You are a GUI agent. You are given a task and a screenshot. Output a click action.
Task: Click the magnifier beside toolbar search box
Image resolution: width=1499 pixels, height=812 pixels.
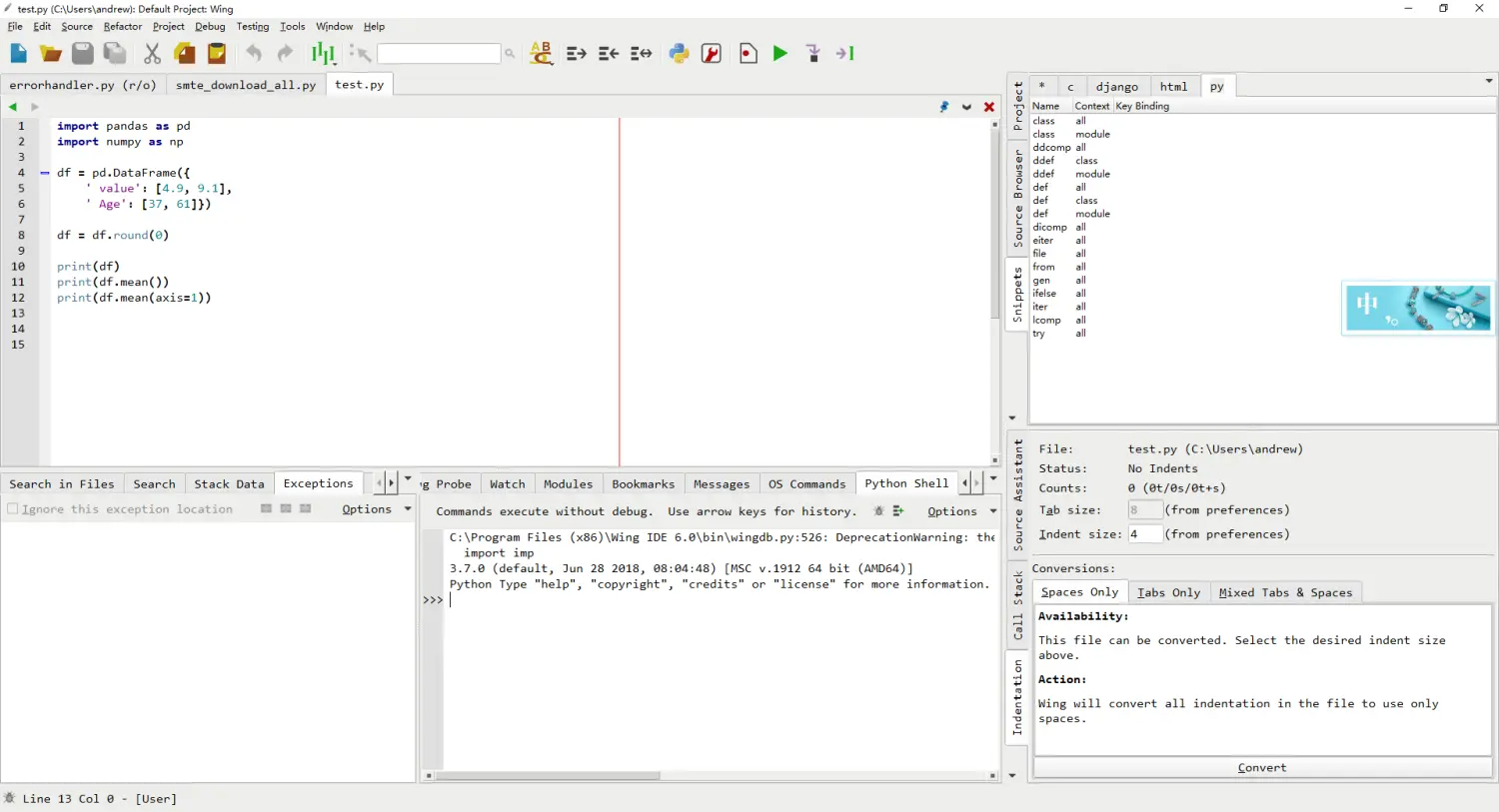(x=510, y=54)
